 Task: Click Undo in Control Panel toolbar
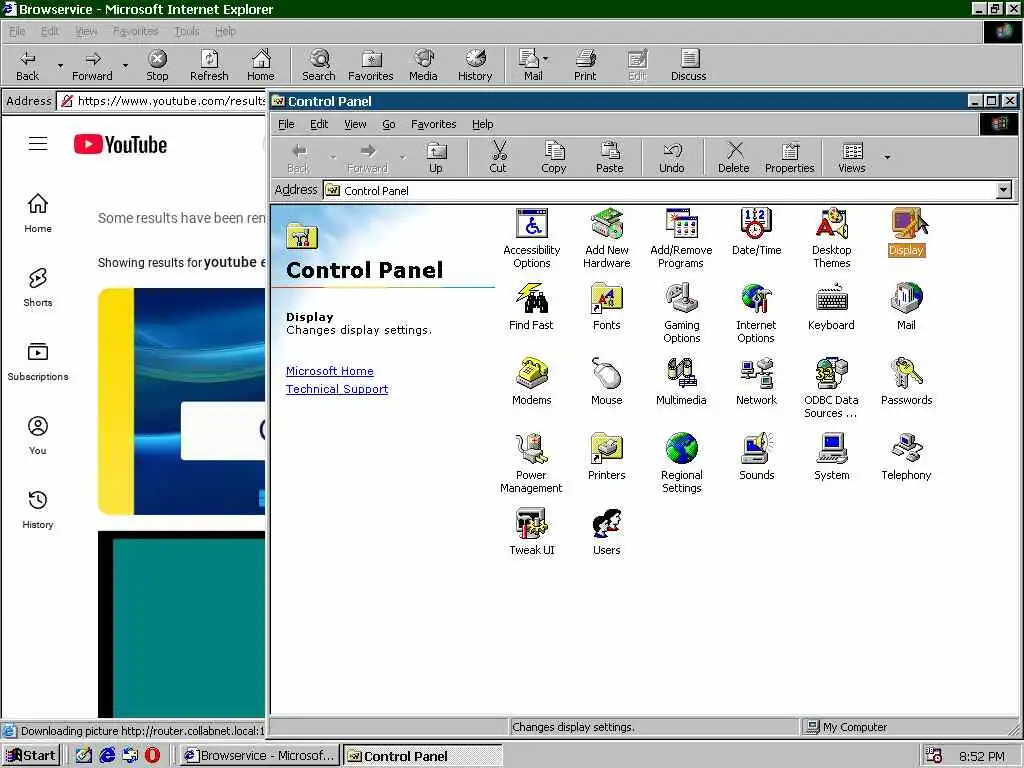pos(672,157)
